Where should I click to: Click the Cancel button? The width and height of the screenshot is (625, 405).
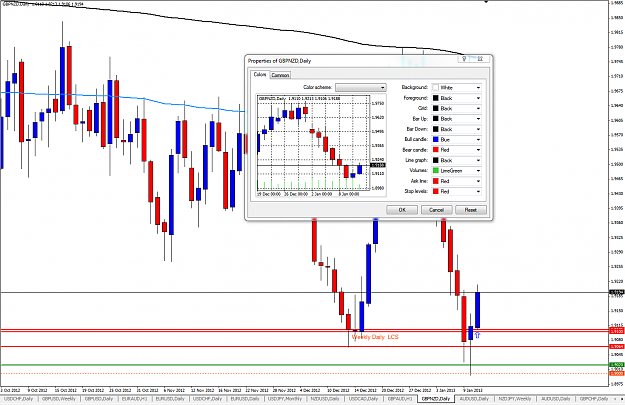(436, 210)
